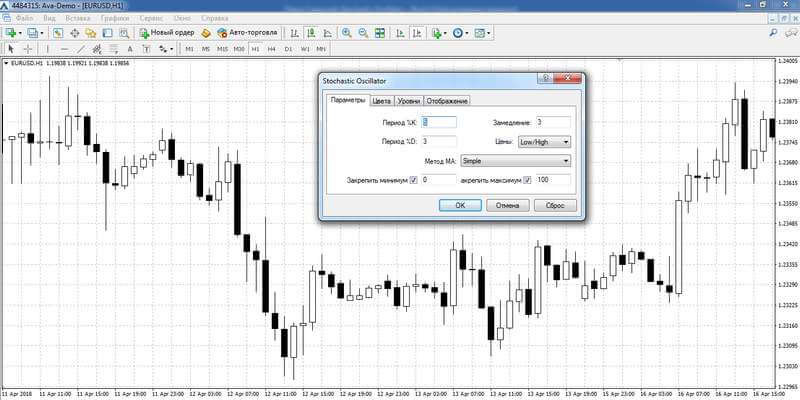Expand the templates dropdown arrow
The image size is (800, 400).
(x=488, y=33)
